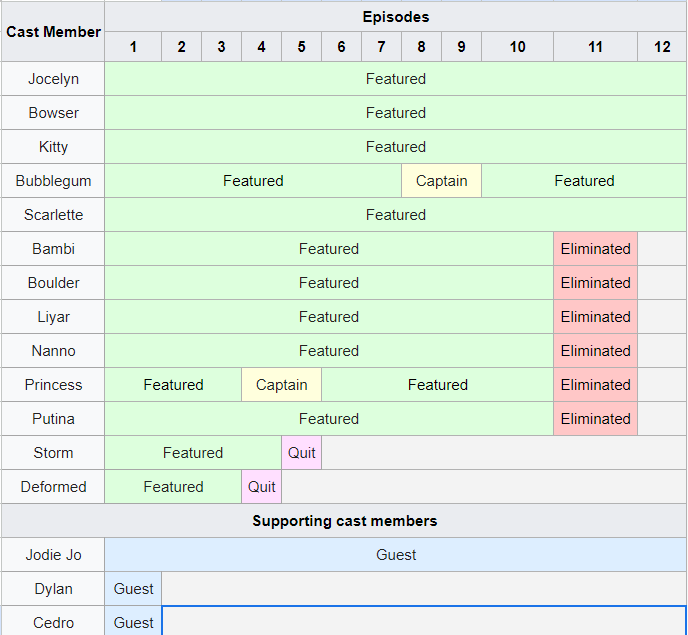Screen dimensions: 688x635
Task: Click Deformed's Quit cell
Action: [x=261, y=487]
